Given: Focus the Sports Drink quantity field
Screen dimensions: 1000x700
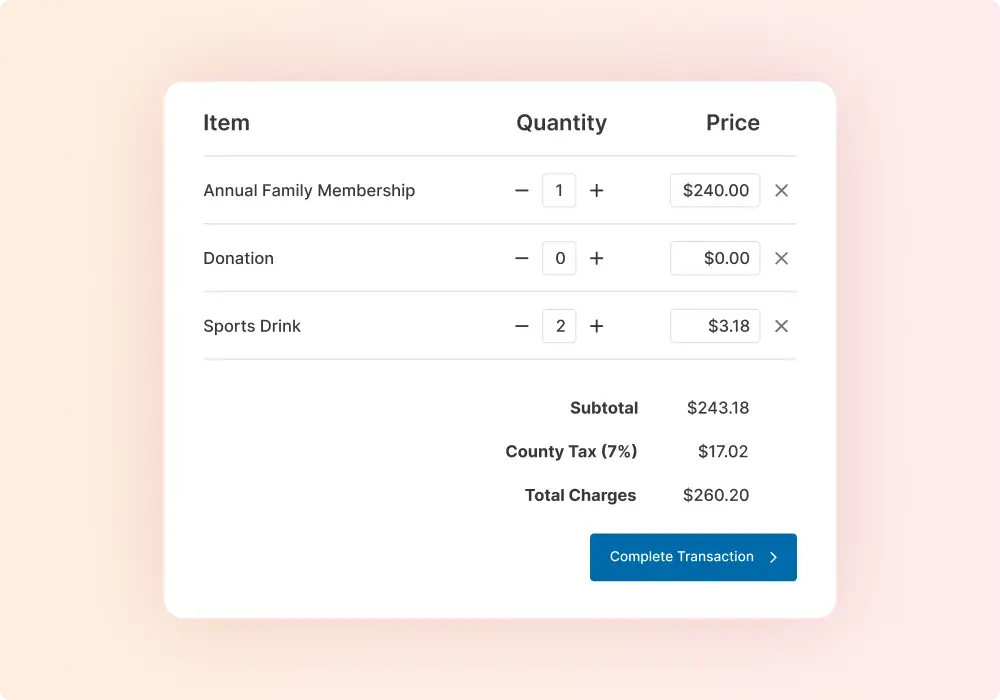Looking at the screenshot, I should (559, 326).
